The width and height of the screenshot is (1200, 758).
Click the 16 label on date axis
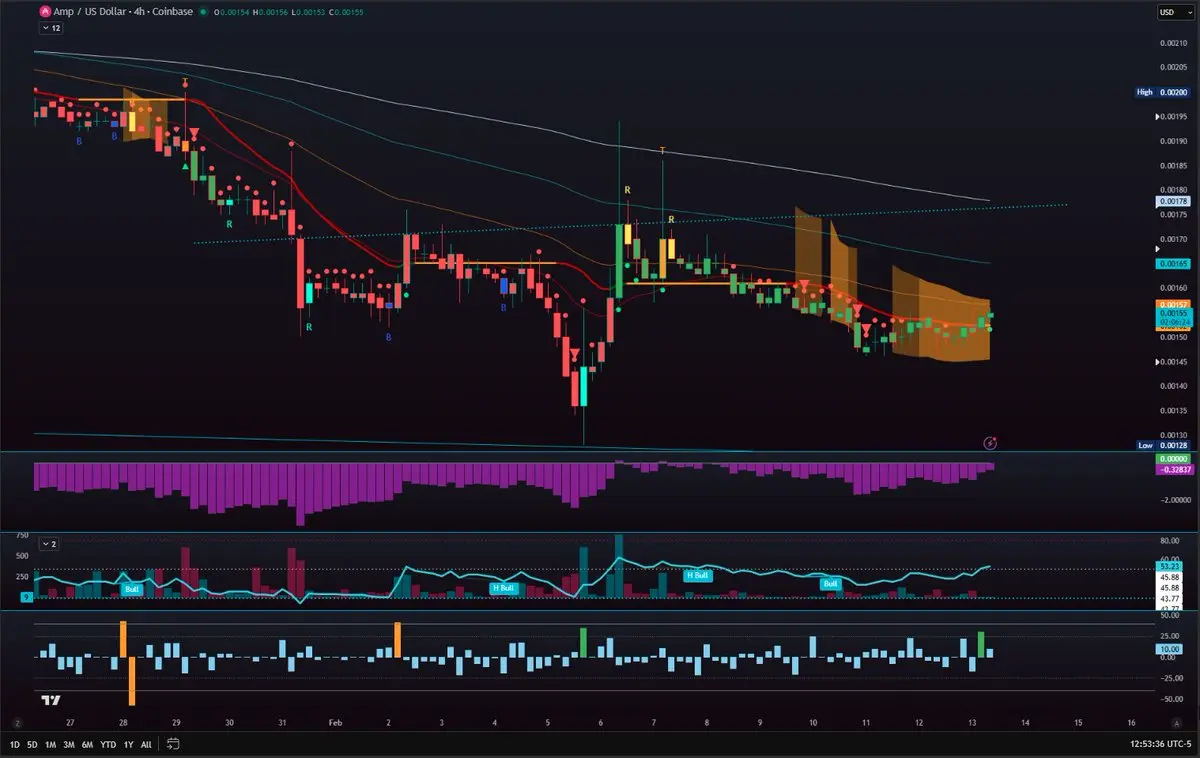1131,722
